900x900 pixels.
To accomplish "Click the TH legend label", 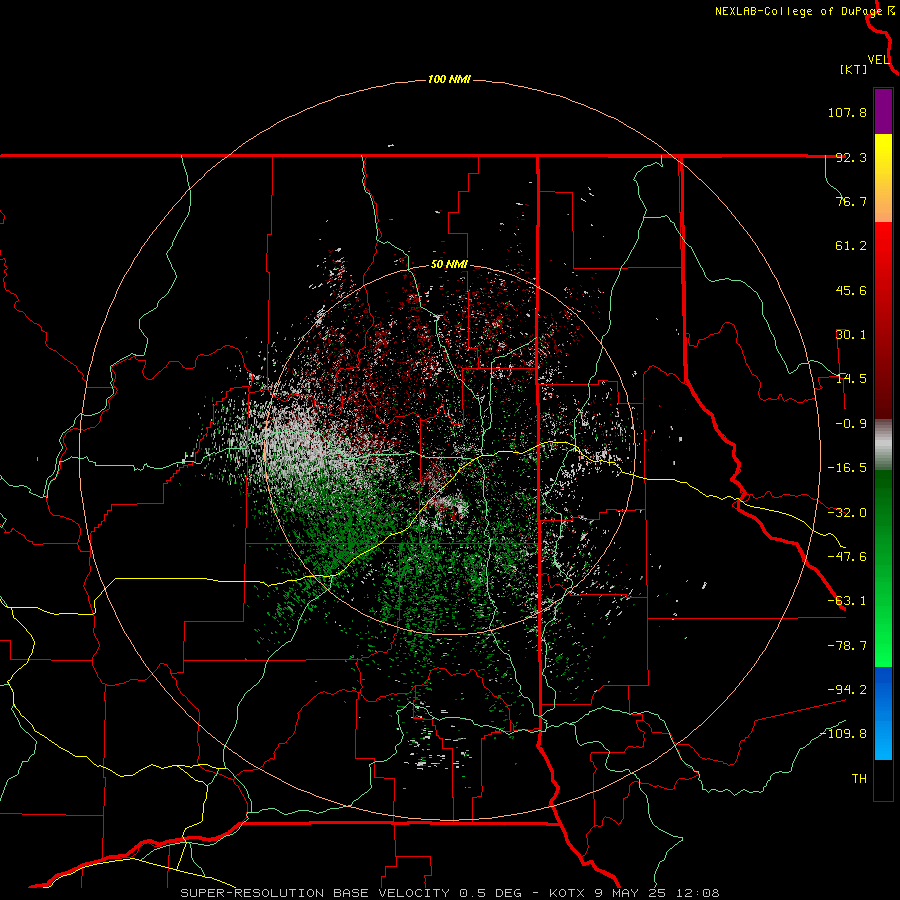I will 859,779.
